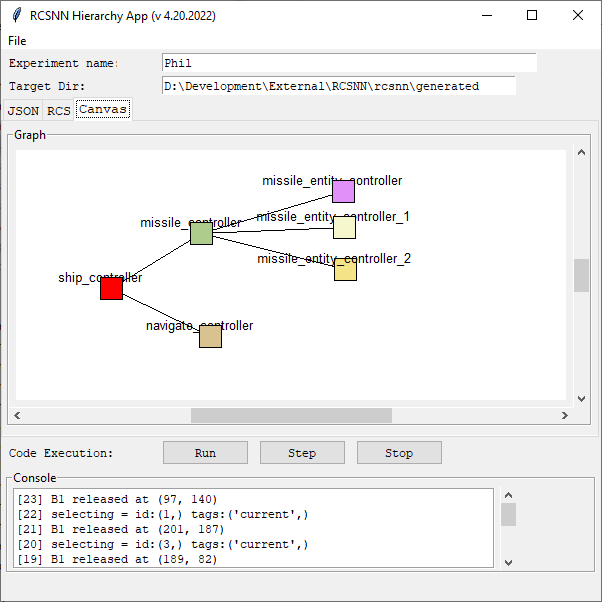Click the Target Dir path field

tap(338, 86)
